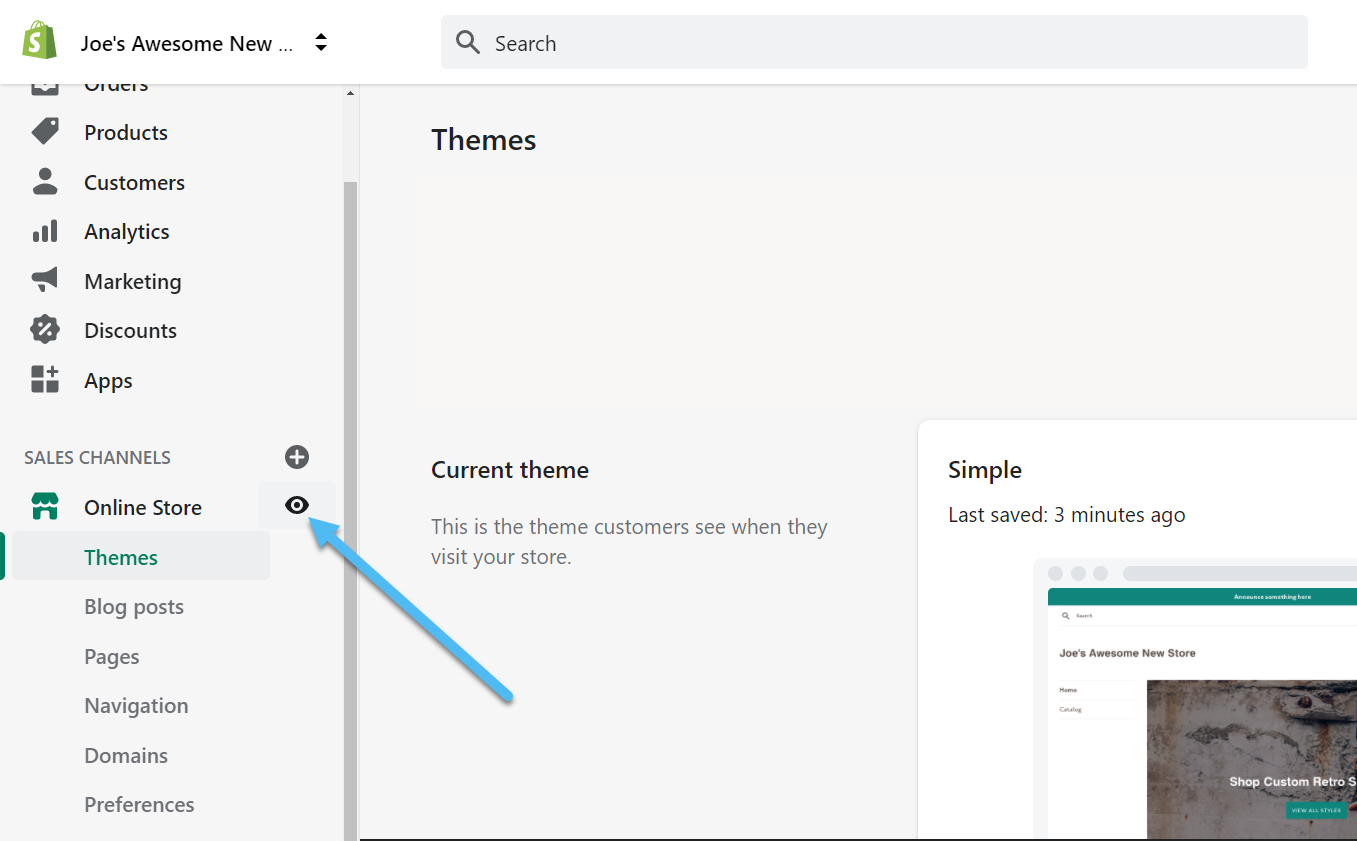This screenshot has height=841, width=1357.
Task: Click the Apps grid icon
Action: 45,380
